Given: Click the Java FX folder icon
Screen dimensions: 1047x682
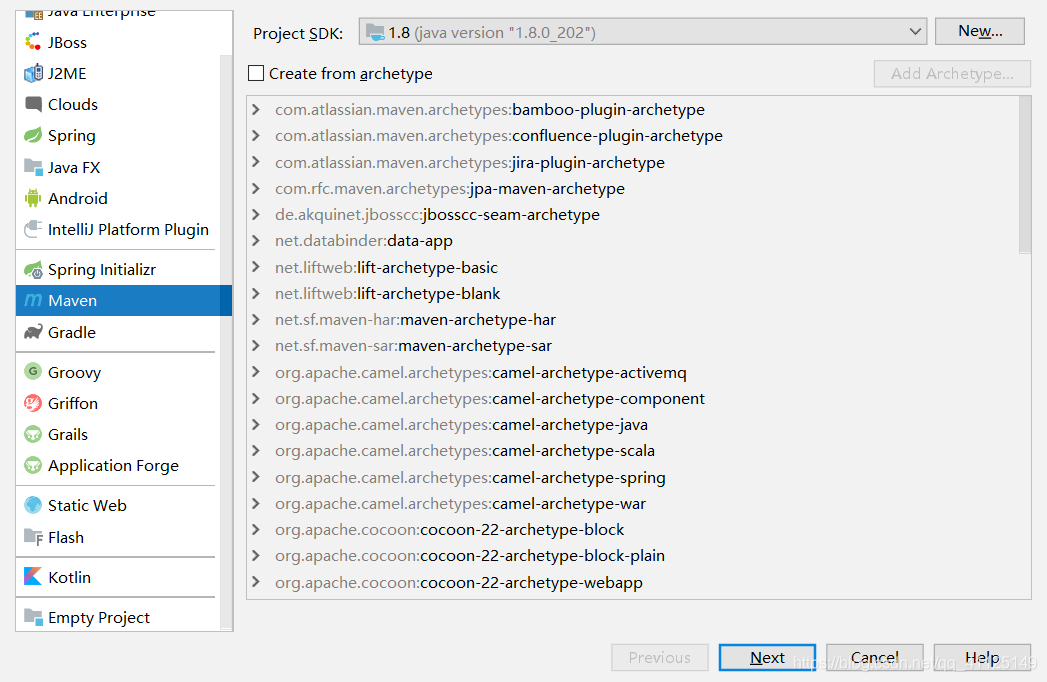Looking at the screenshot, I should (x=33, y=167).
